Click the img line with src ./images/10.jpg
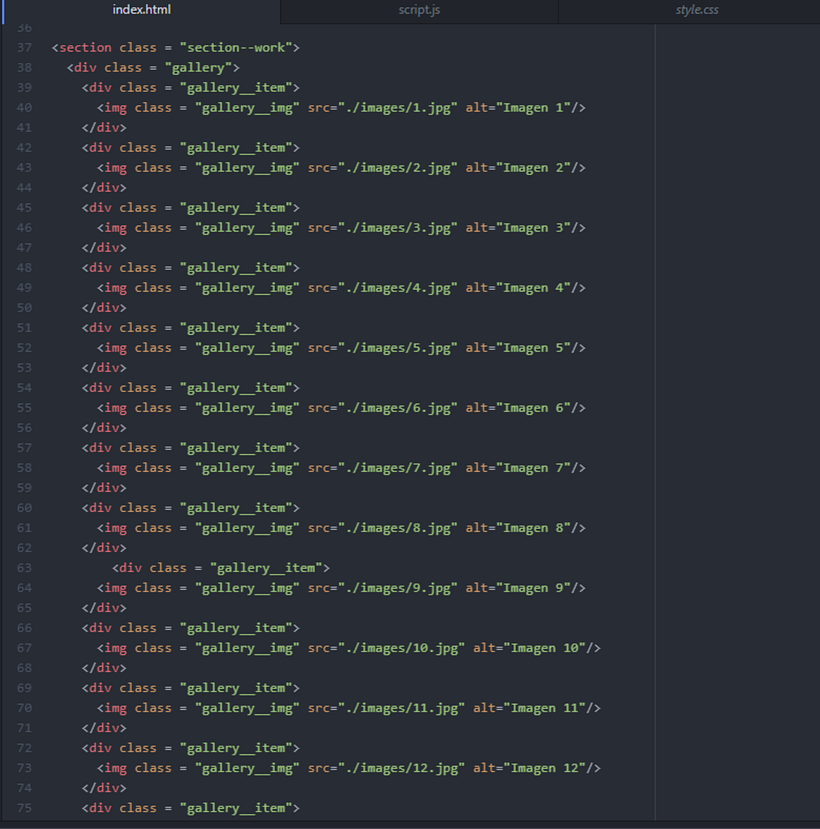 [349, 648]
